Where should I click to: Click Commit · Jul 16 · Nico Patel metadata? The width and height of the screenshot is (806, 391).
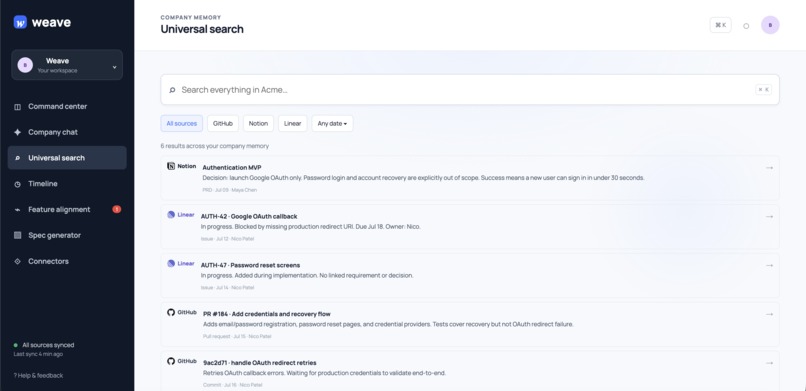pyautogui.click(x=232, y=385)
